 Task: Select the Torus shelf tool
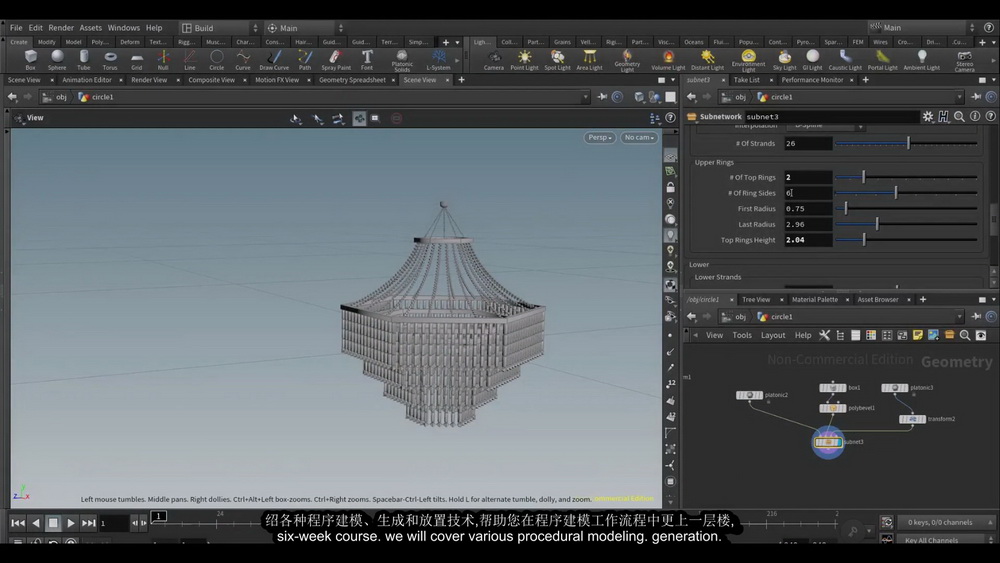(x=110, y=60)
